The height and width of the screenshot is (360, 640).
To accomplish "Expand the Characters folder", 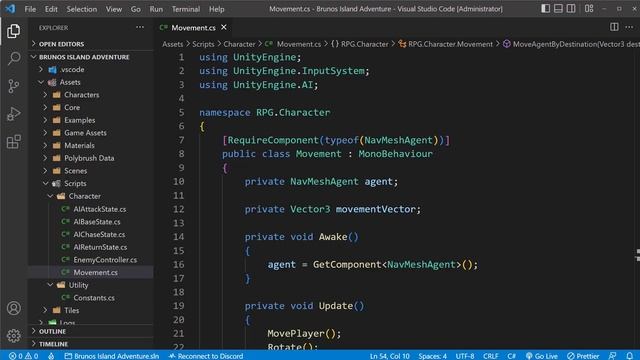I will [x=91, y=95].
